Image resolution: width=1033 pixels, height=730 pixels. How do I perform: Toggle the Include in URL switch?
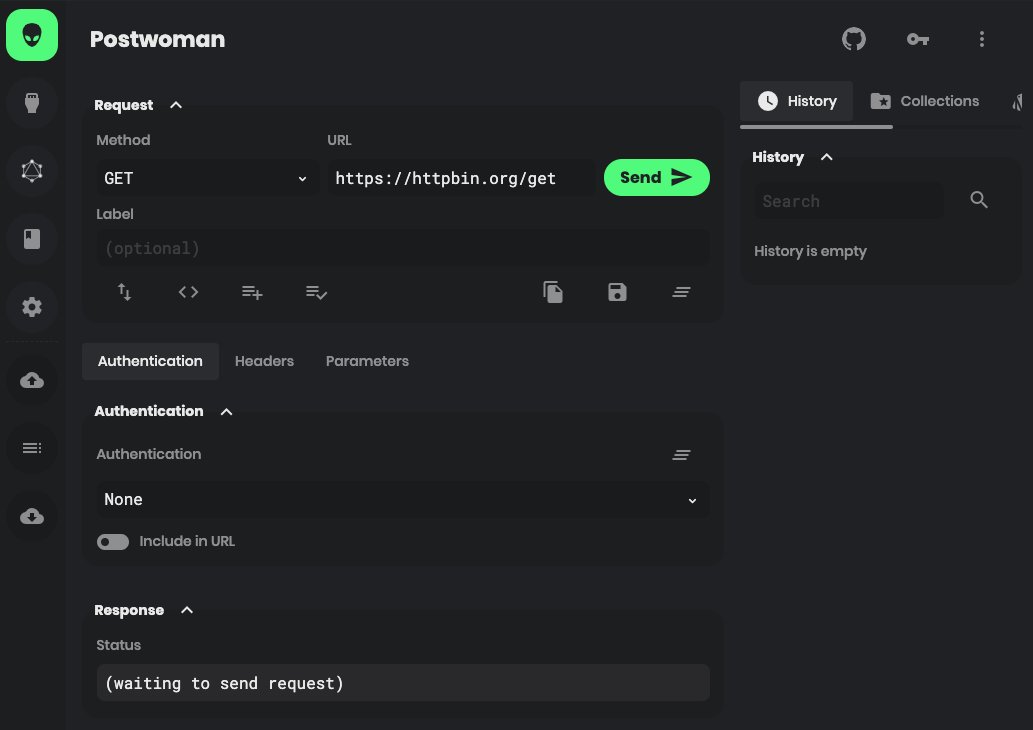[x=113, y=542]
